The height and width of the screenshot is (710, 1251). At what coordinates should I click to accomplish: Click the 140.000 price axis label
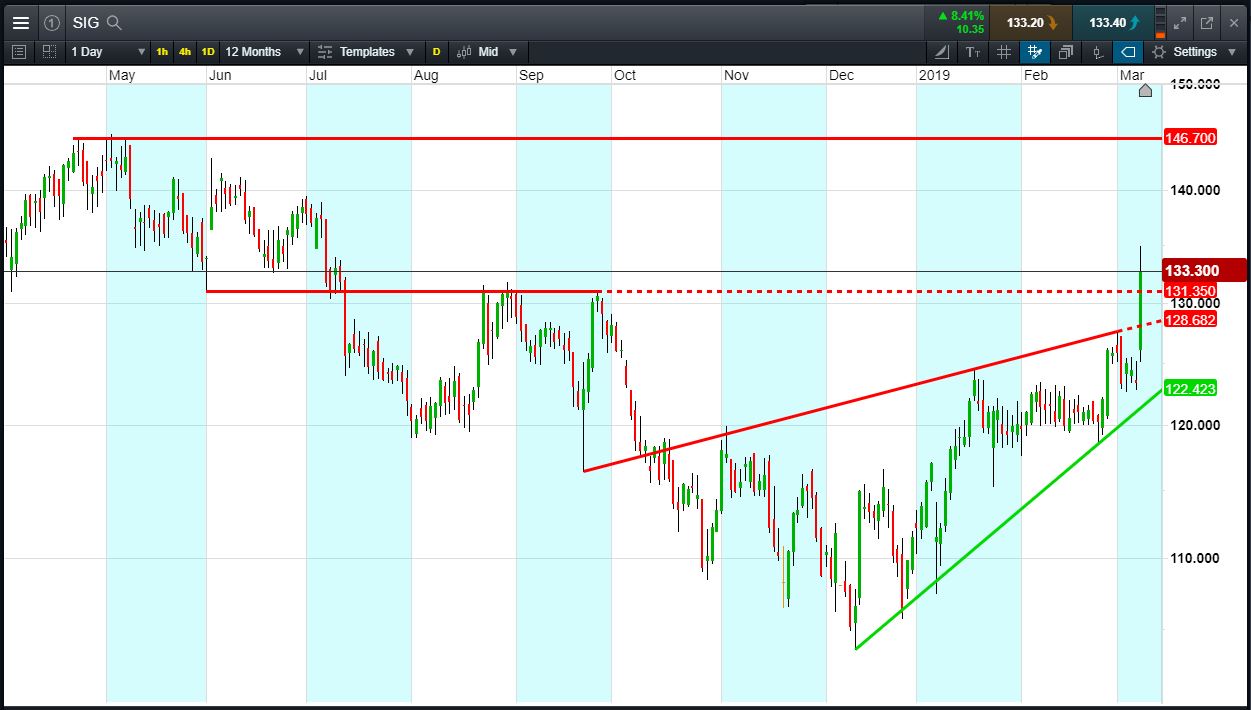pyautogui.click(x=1195, y=190)
